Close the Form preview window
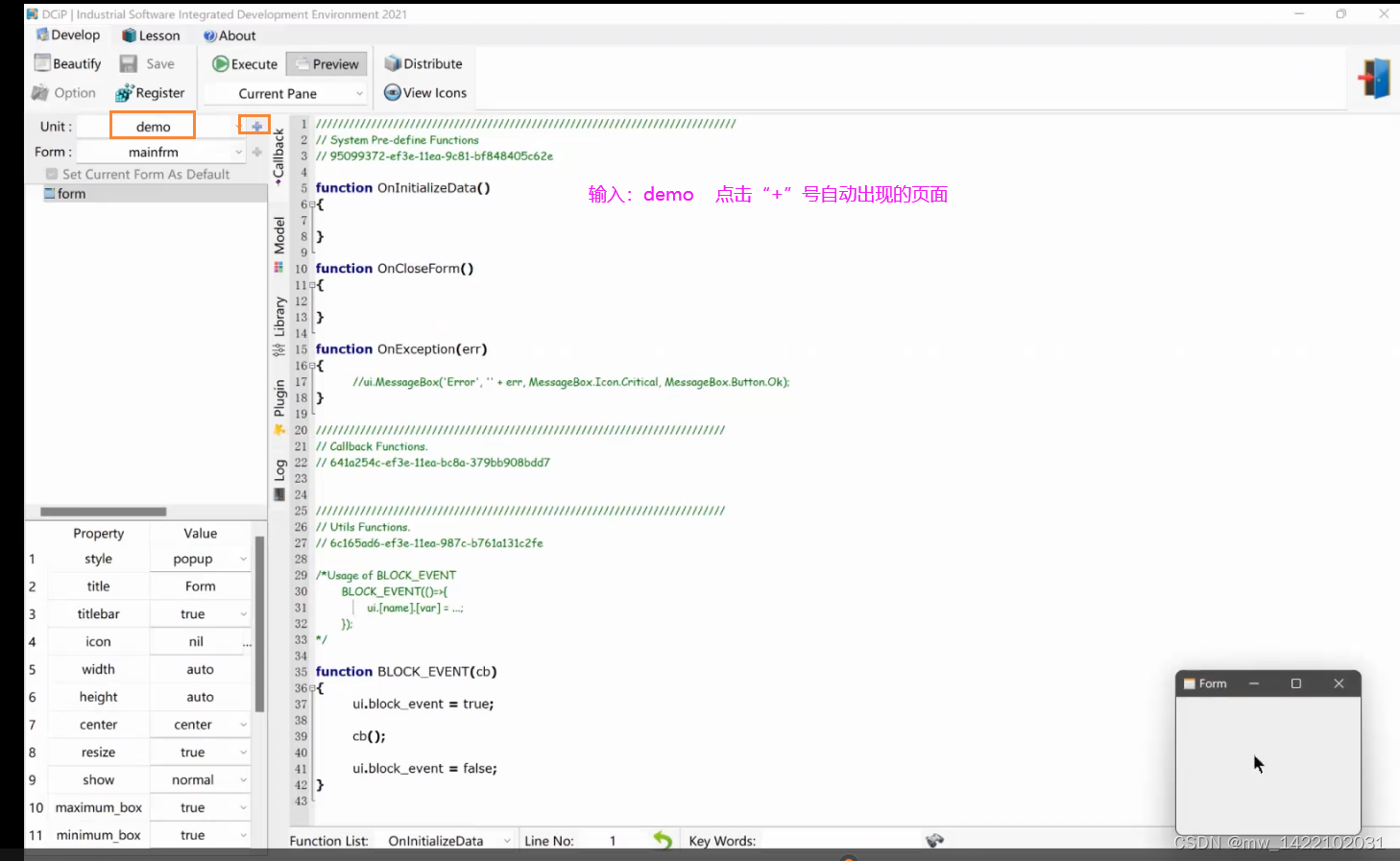The width and height of the screenshot is (1400, 861). click(x=1339, y=683)
